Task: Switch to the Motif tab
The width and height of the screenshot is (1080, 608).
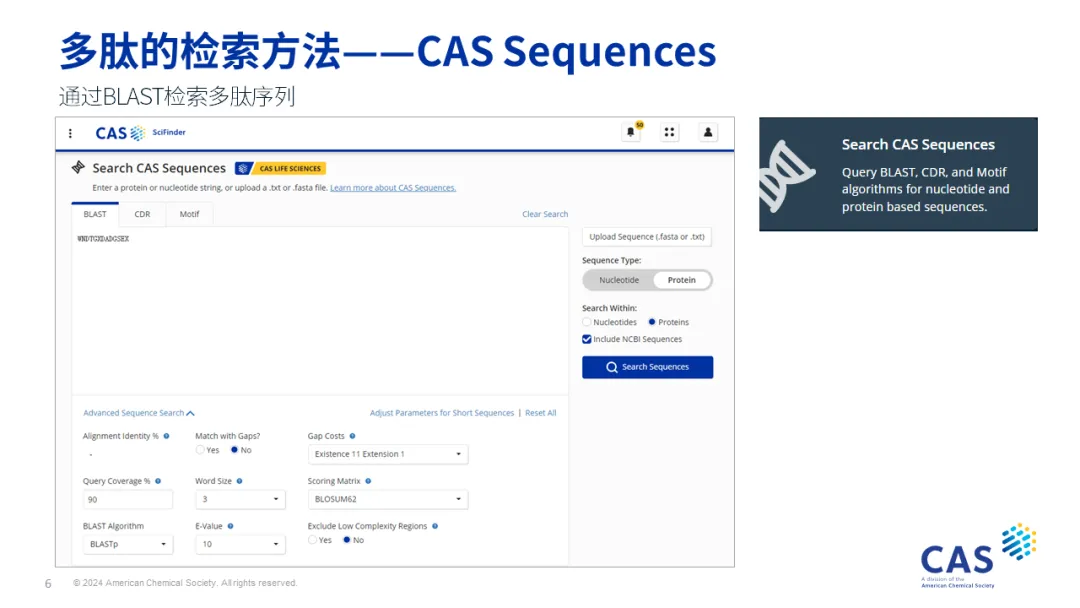Action: [189, 214]
